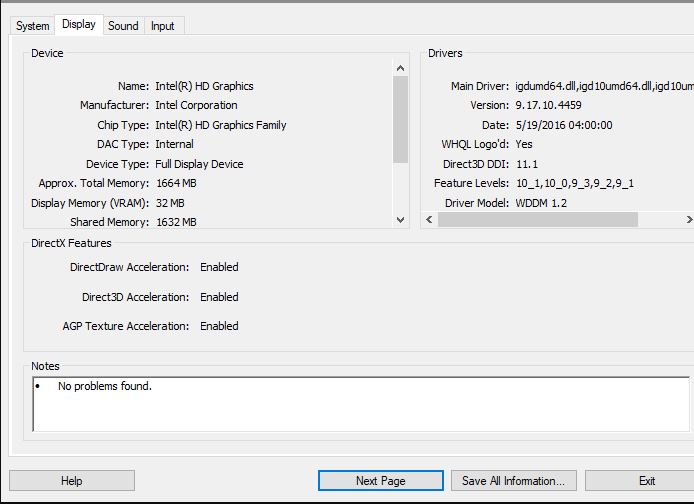This screenshot has width=694, height=504.
Task: Click the 'Feature Levels:' label
Action: [x=471, y=183]
